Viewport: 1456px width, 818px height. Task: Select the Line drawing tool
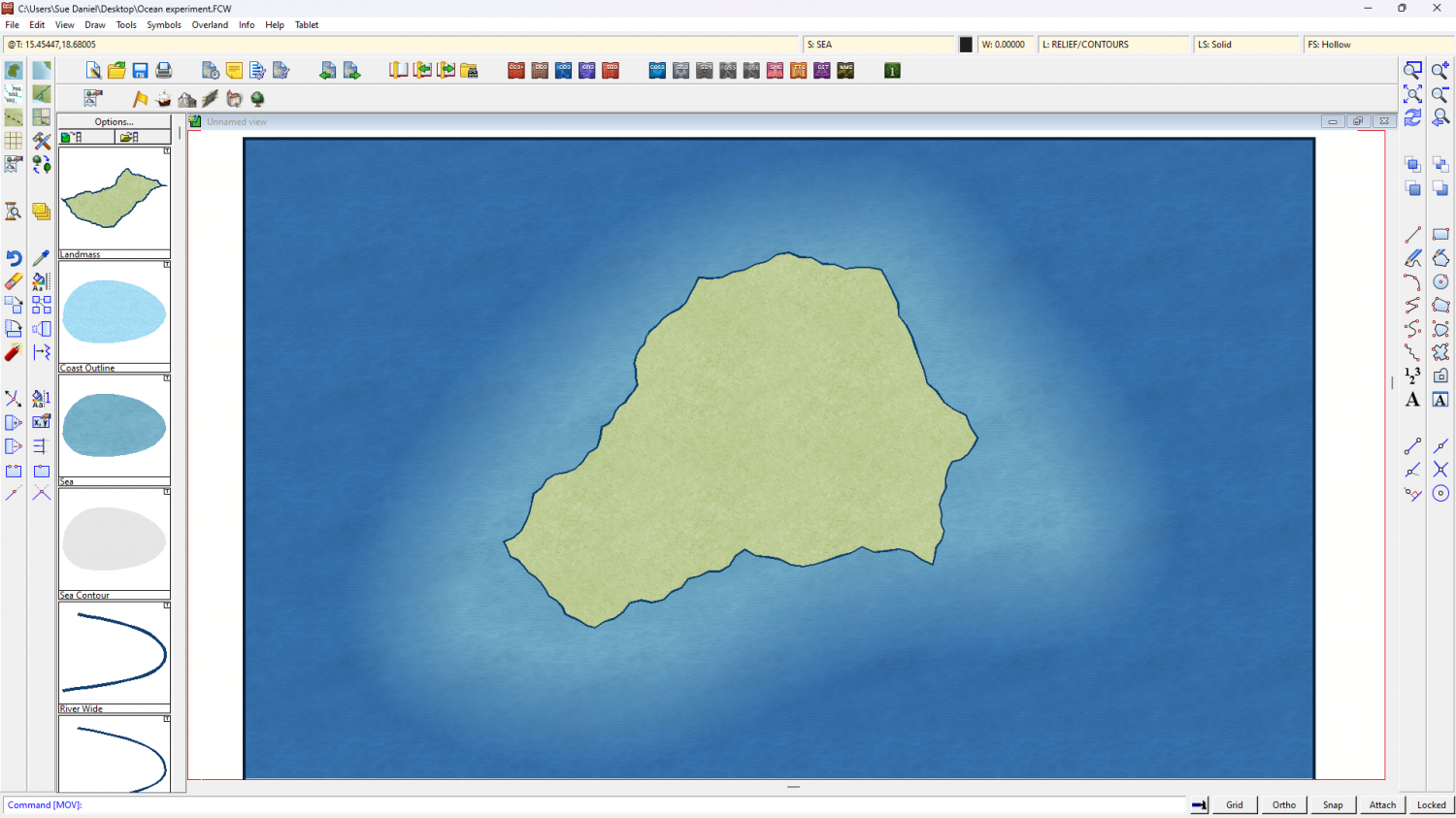1412,235
